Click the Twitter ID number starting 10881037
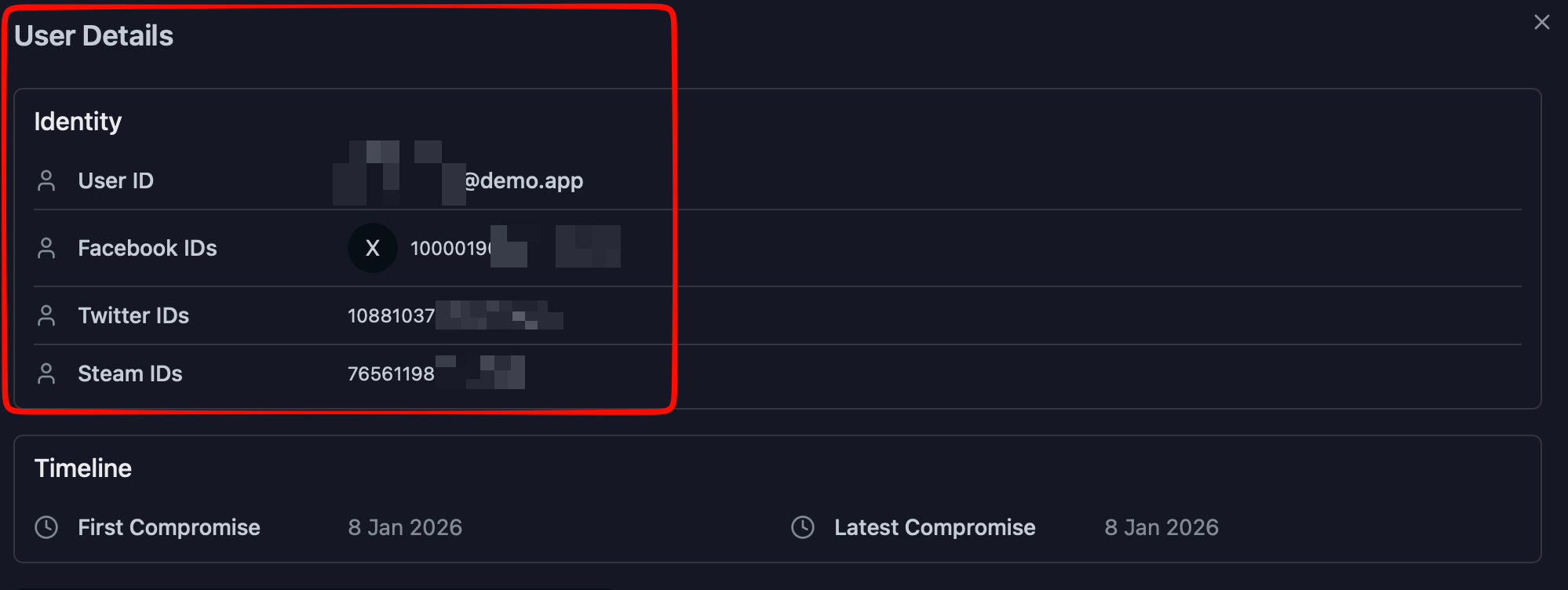 [x=391, y=316]
